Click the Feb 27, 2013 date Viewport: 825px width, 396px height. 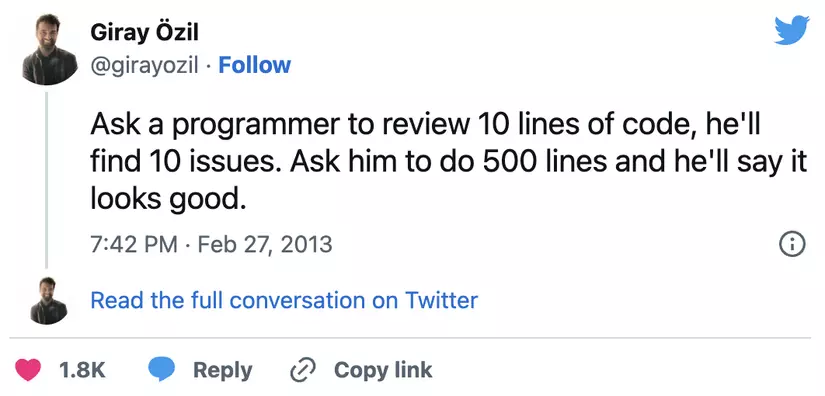[265, 245]
